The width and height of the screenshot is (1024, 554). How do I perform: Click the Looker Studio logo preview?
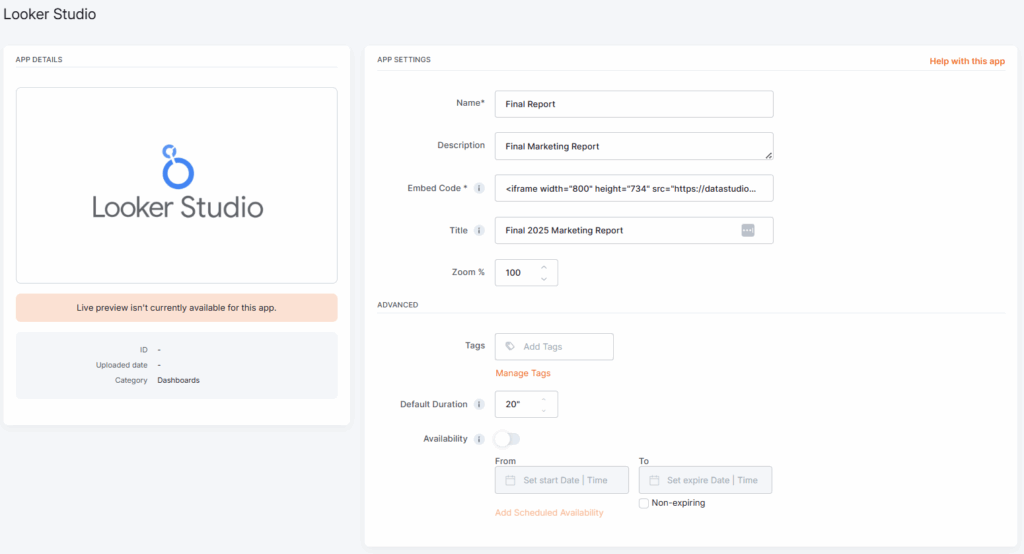[177, 186]
